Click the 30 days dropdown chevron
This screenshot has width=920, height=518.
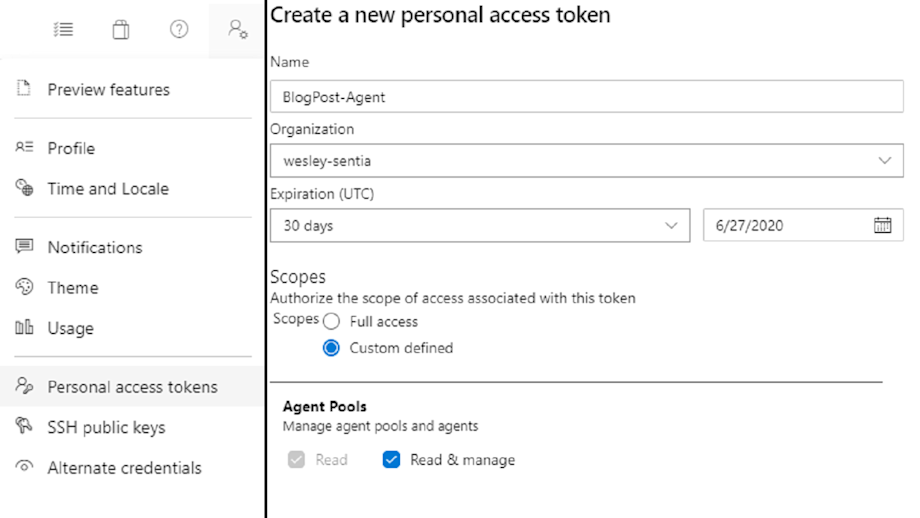coord(671,225)
